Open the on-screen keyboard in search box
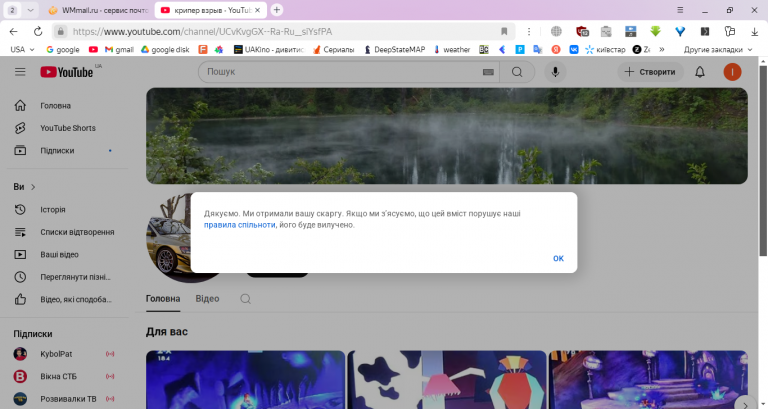 (488, 72)
